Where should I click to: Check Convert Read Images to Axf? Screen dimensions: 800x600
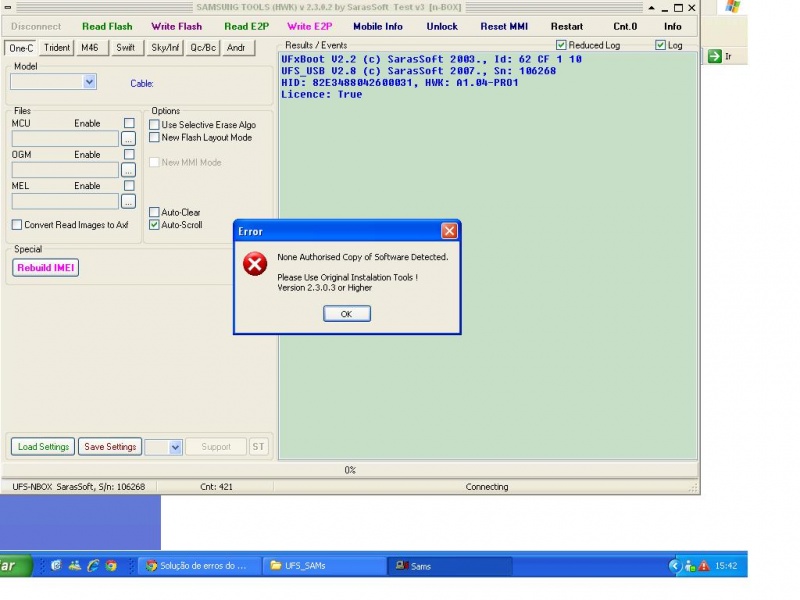point(17,225)
